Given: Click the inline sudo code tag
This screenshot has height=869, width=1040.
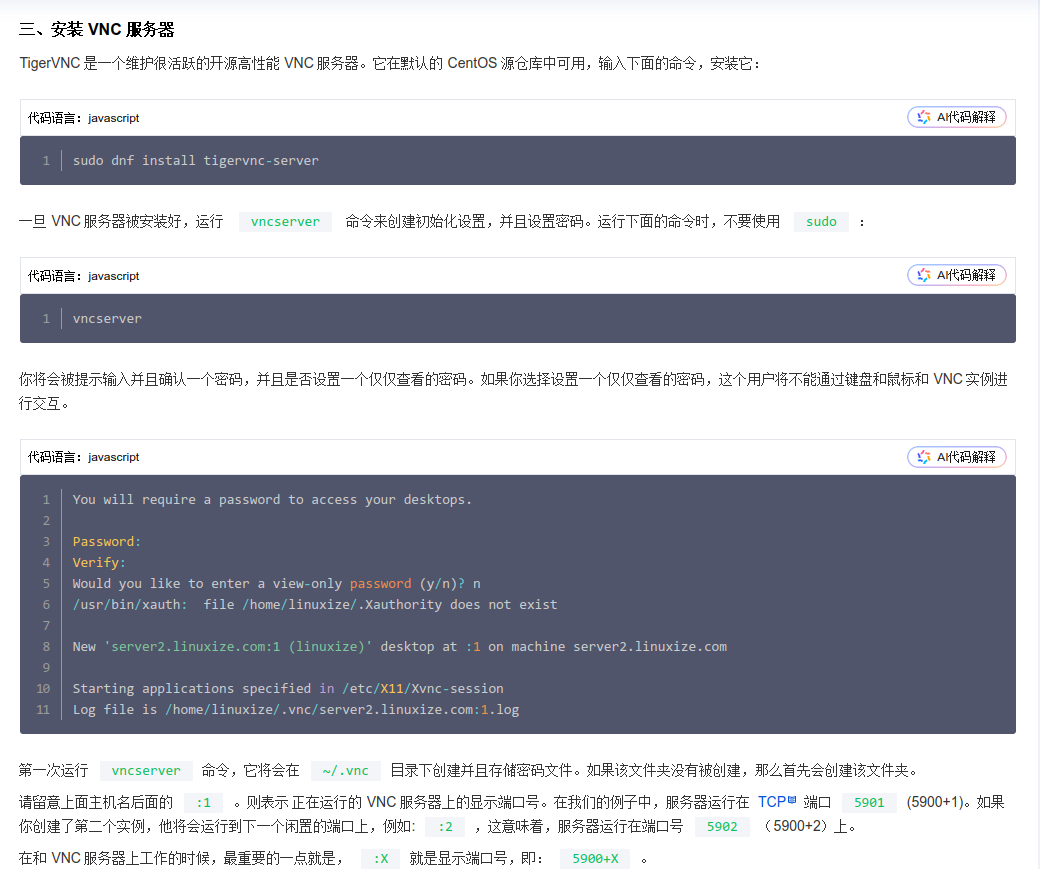Looking at the screenshot, I should point(821,222).
